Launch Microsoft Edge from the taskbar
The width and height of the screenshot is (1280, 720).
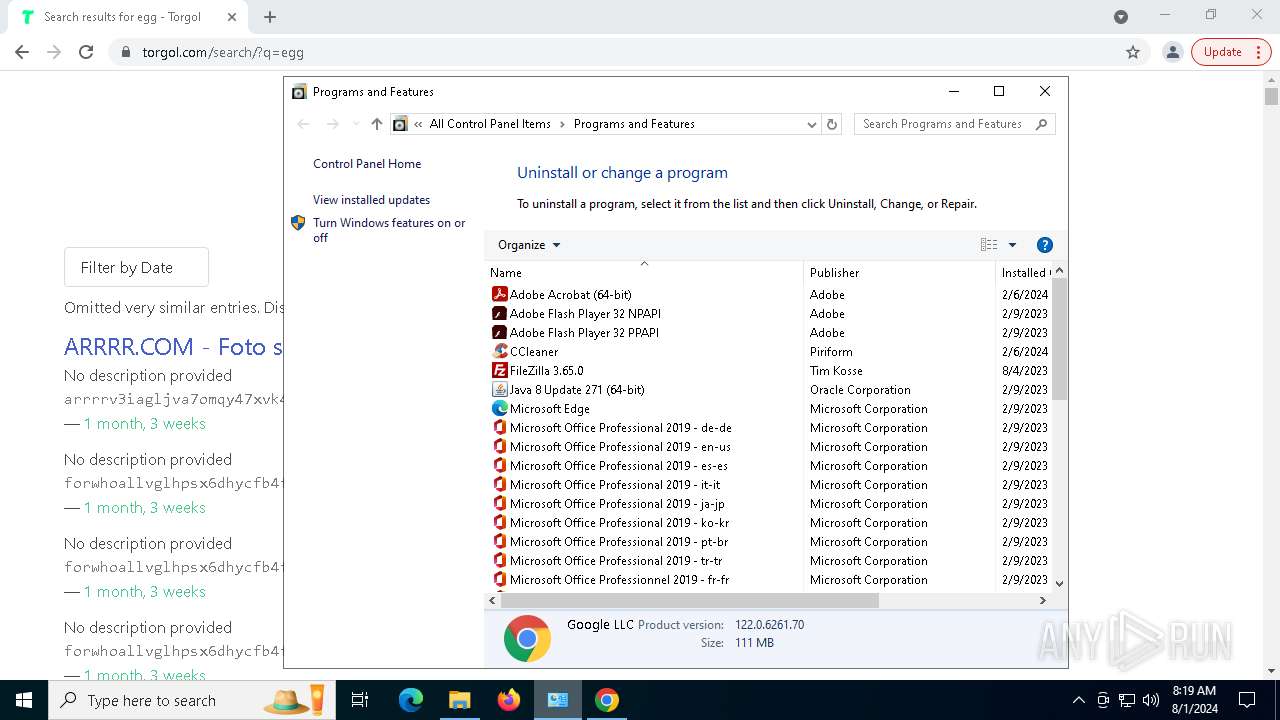pos(411,700)
